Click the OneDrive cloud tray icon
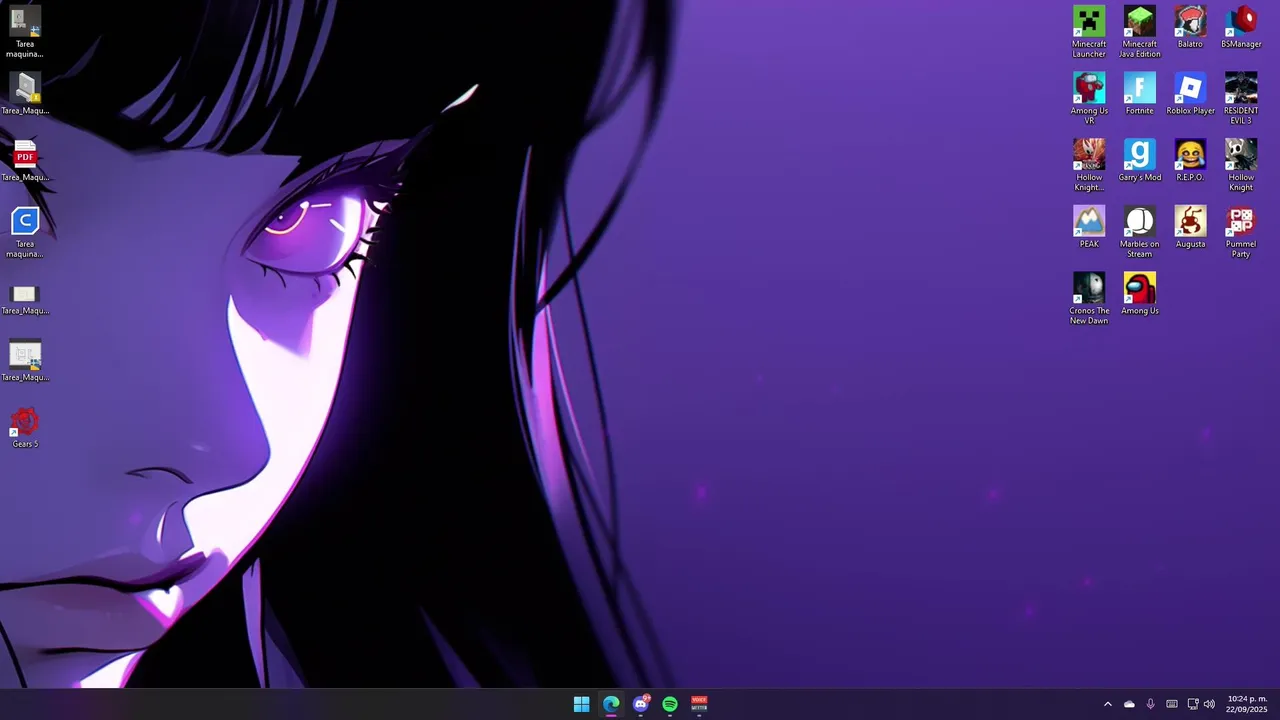The height and width of the screenshot is (720, 1280). pyautogui.click(x=1129, y=704)
